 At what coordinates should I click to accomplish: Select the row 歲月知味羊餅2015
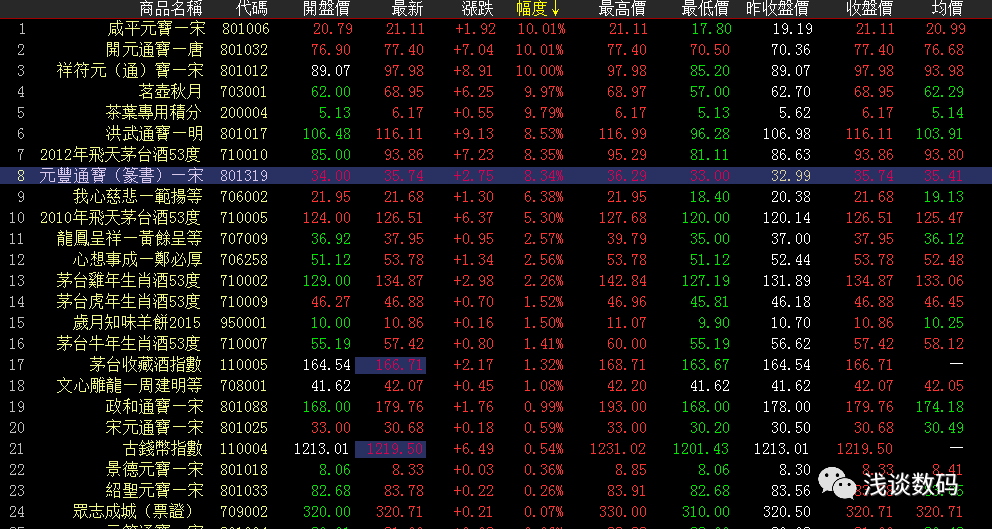pyautogui.click(x=496, y=323)
